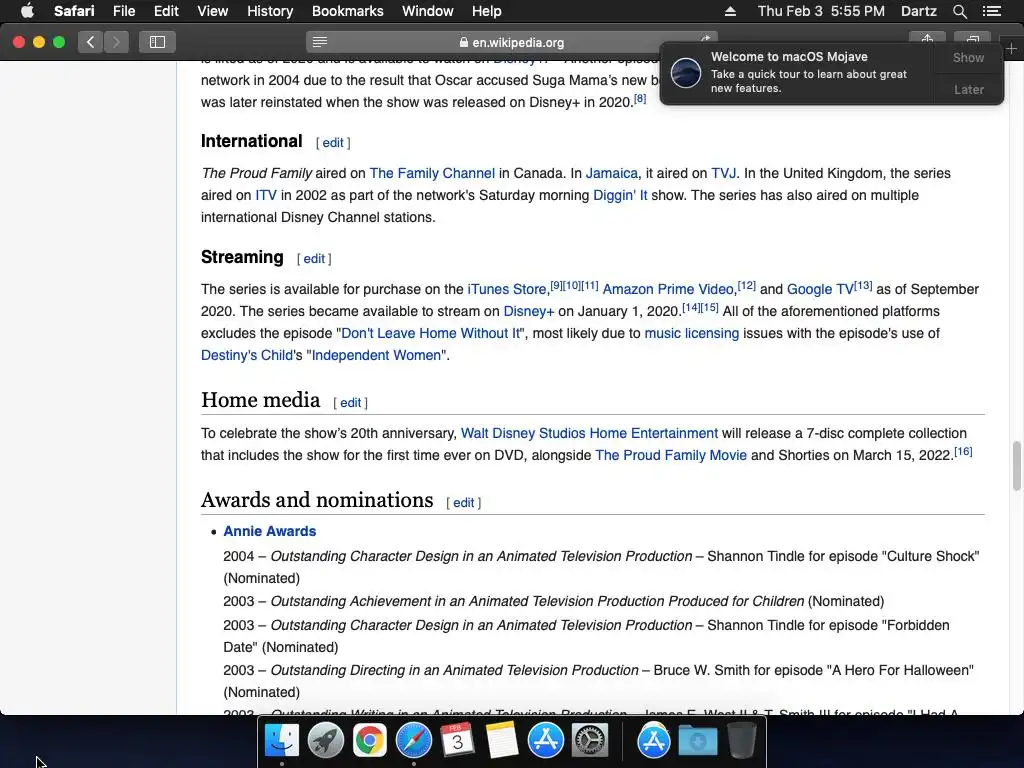
Task: Open the TVJ link
Action: click(x=723, y=174)
